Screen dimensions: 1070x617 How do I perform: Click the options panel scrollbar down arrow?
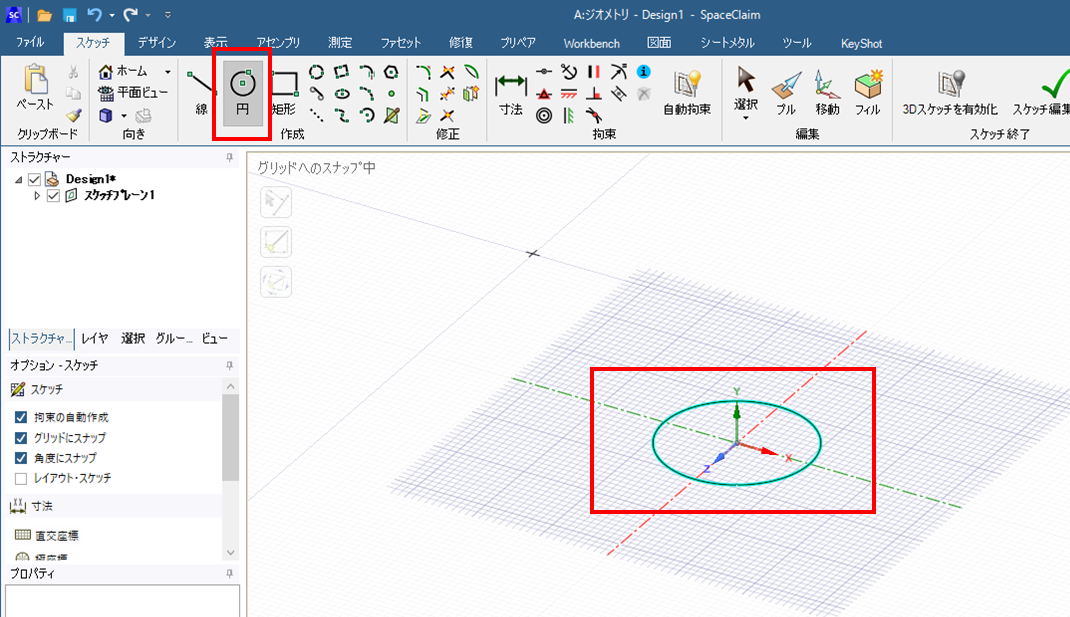pos(231,553)
